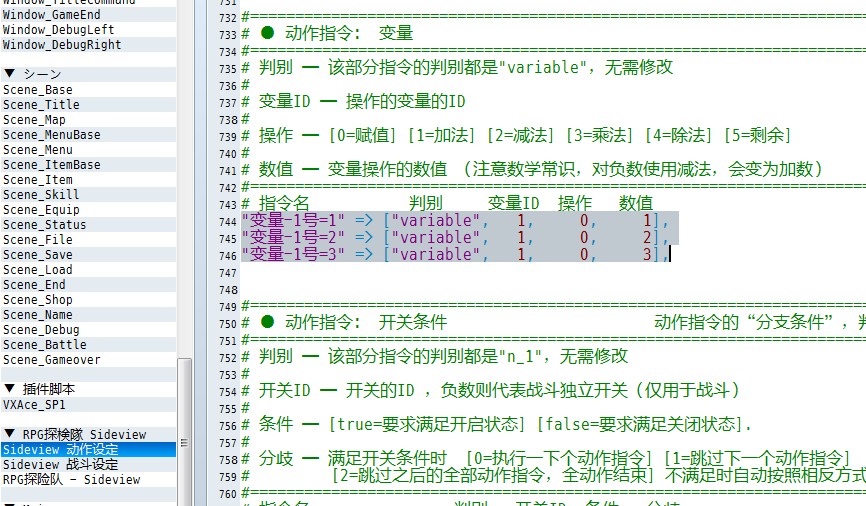
Task: Open Scene_Gameover script
Action: [88, 360]
